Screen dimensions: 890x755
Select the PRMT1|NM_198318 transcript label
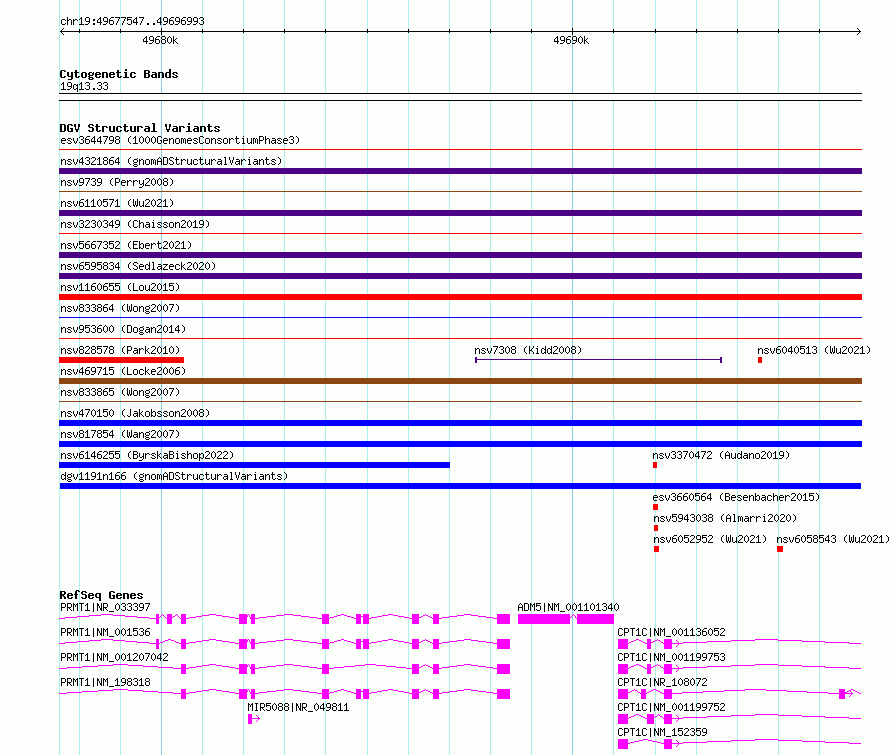click(105, 682)
